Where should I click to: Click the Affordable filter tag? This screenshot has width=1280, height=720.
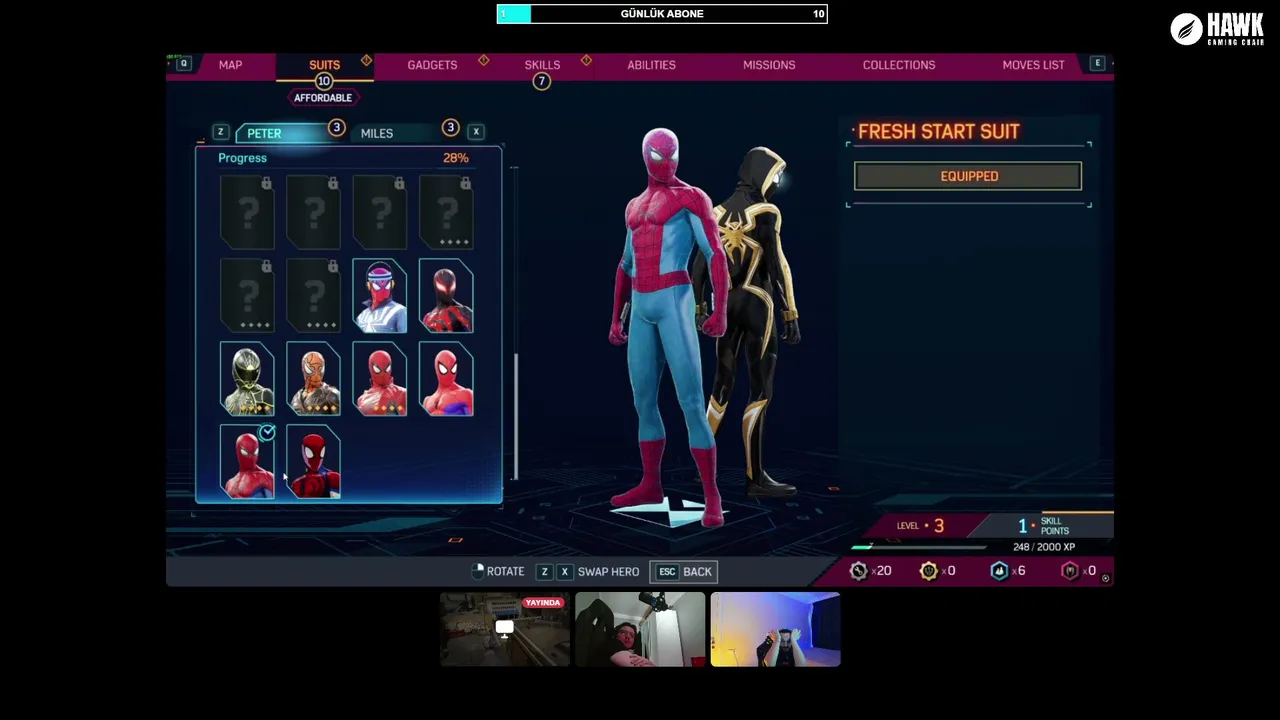[323, 98]
